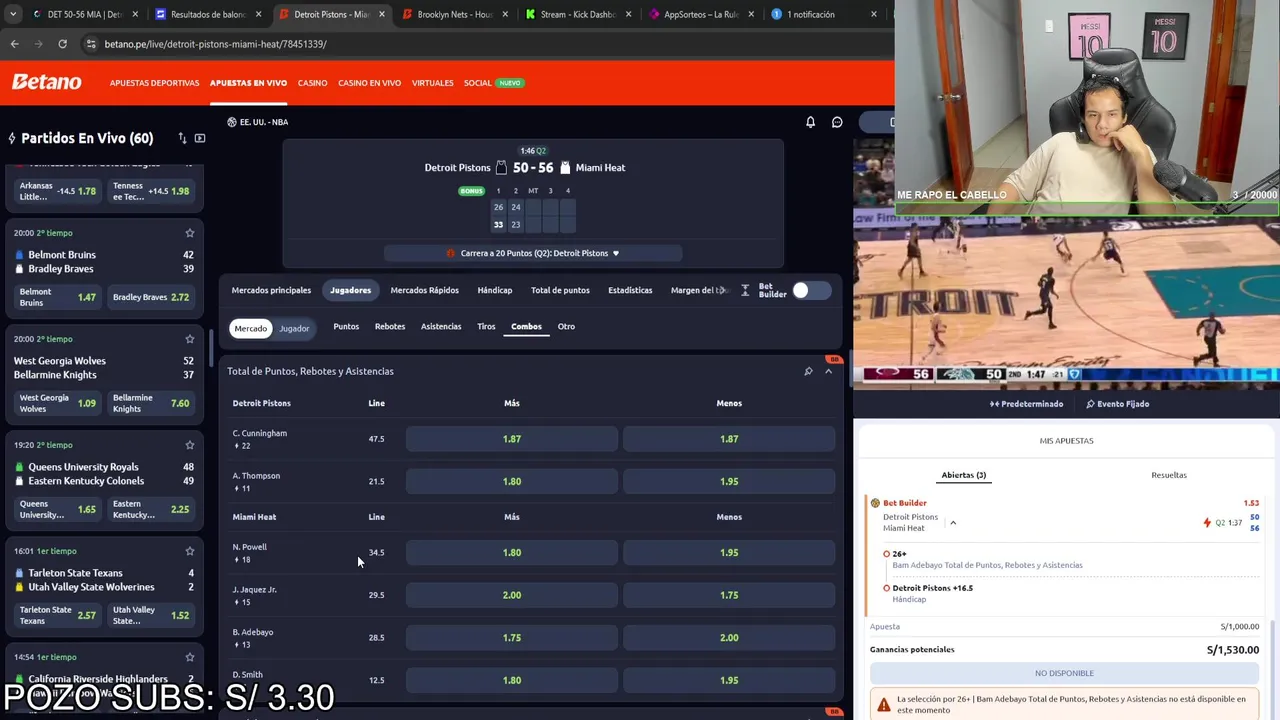The image size is (1280, 720).
Task: Bet B. Adebayo Menos 2.00
Action: click(x=729, y=638)
